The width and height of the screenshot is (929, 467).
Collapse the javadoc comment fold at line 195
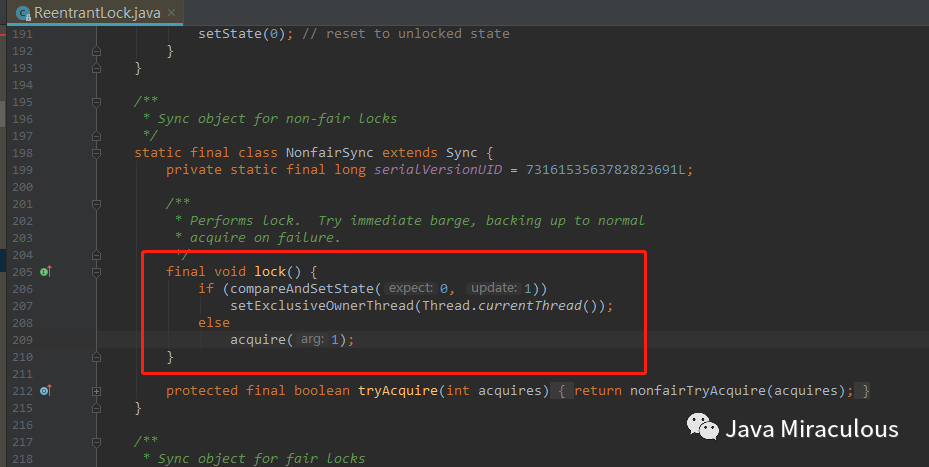coord(97,102)
